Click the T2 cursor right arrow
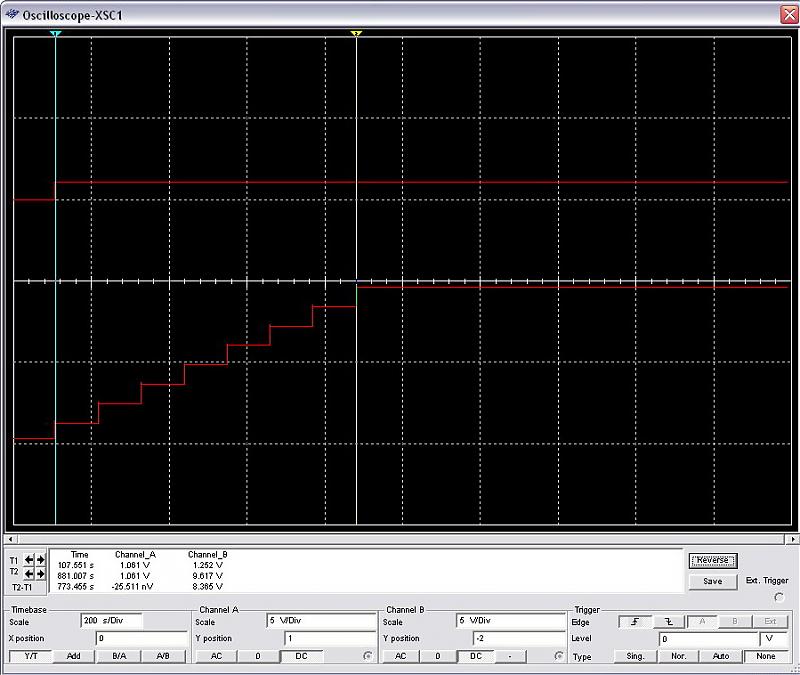 click(41, 574)
